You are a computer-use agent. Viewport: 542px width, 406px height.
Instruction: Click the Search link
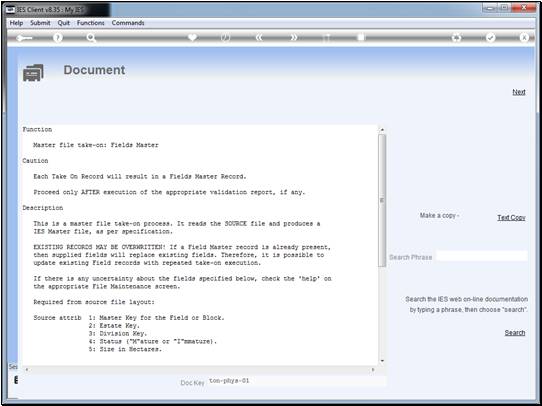515,333
